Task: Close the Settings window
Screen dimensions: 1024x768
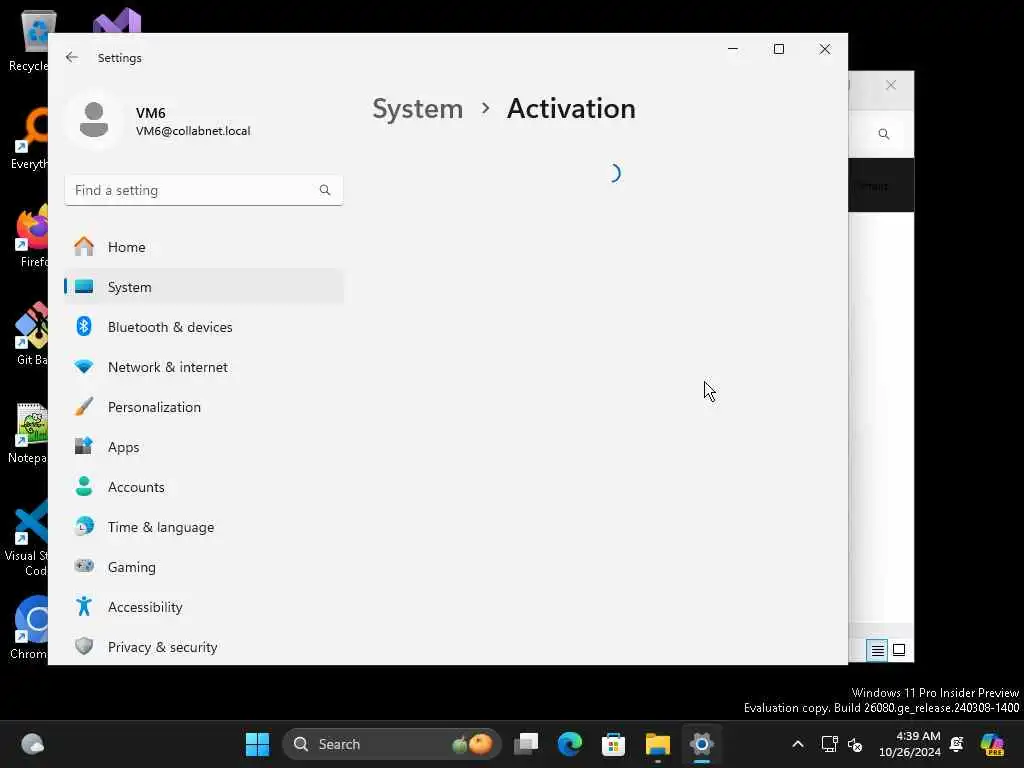Action: [825, 49]
